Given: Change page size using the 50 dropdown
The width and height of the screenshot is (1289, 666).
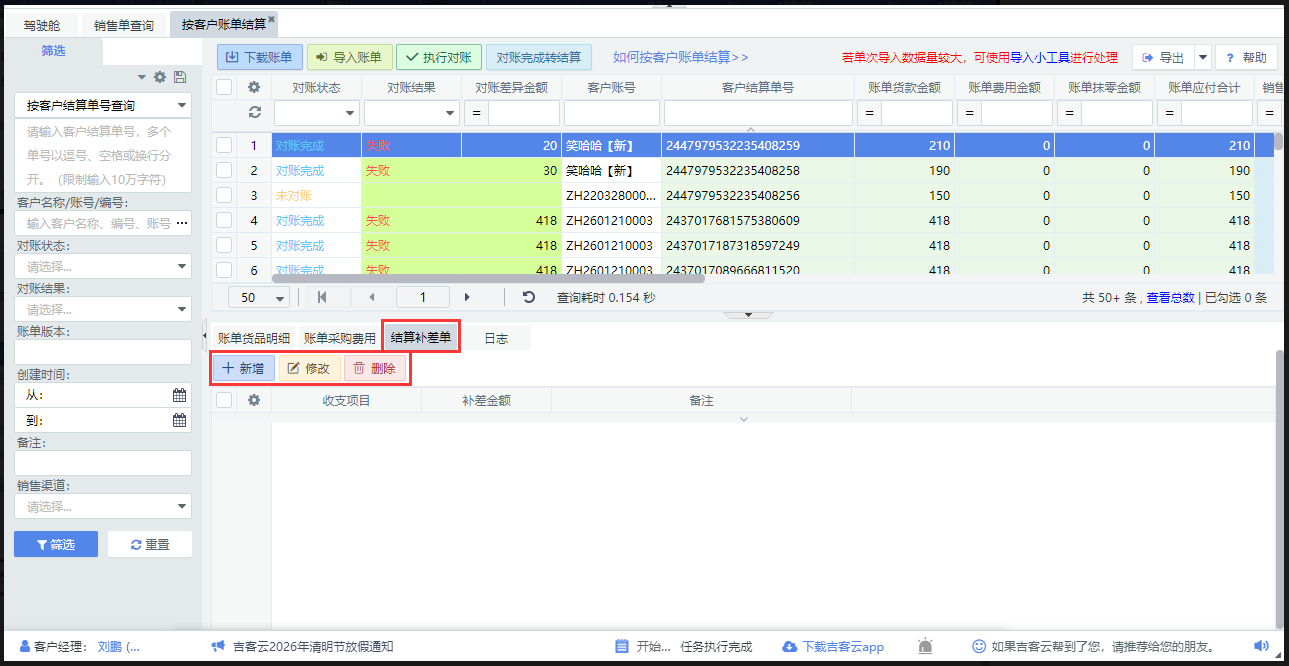Looking at the screenshot, I should [259, 297].
